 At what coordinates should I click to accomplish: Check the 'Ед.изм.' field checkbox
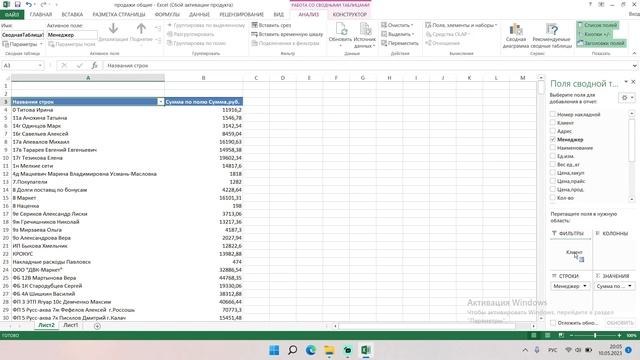(x=553, y=156)
